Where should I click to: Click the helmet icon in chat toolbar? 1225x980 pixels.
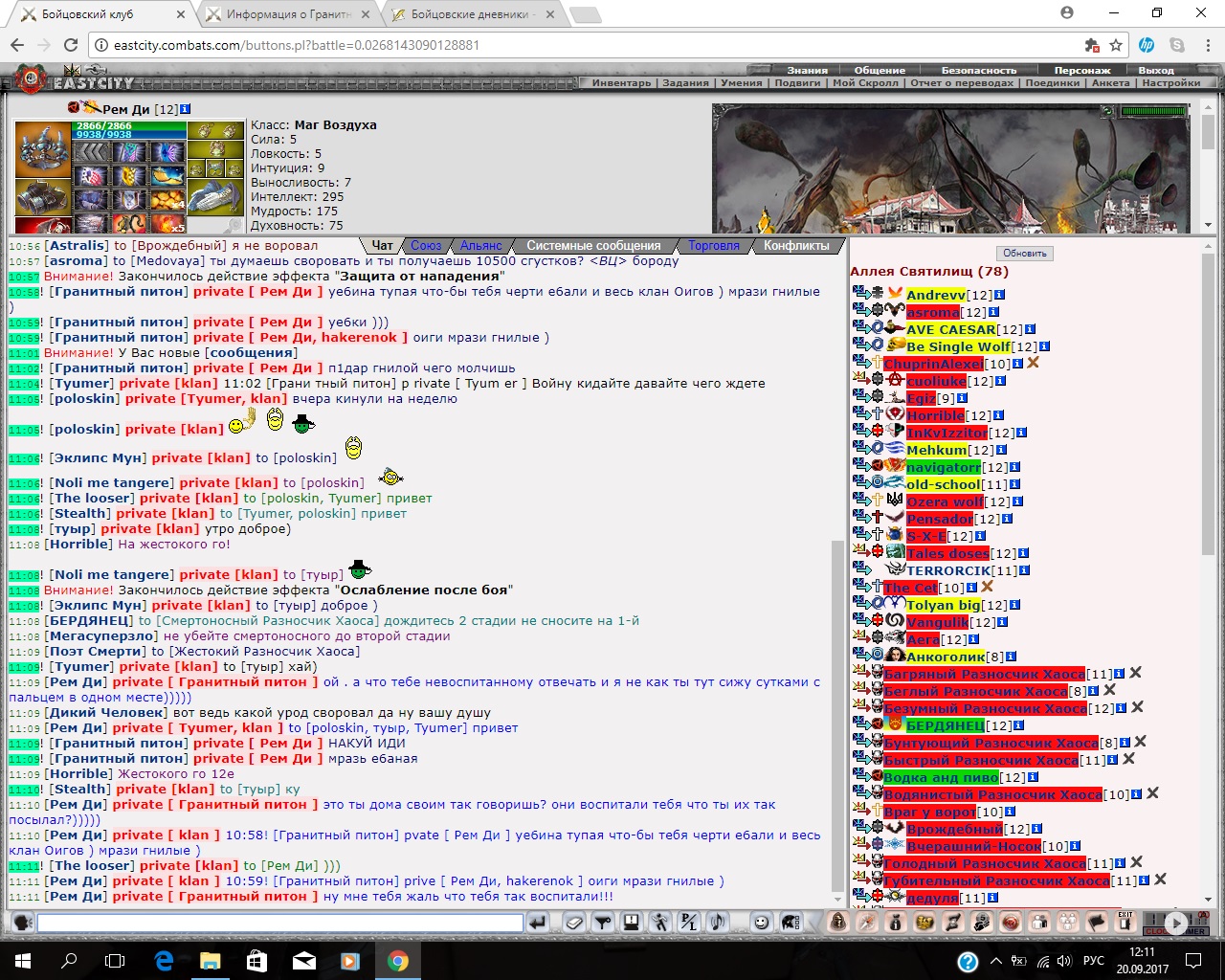pyautogui.click(x=791, y=924)
